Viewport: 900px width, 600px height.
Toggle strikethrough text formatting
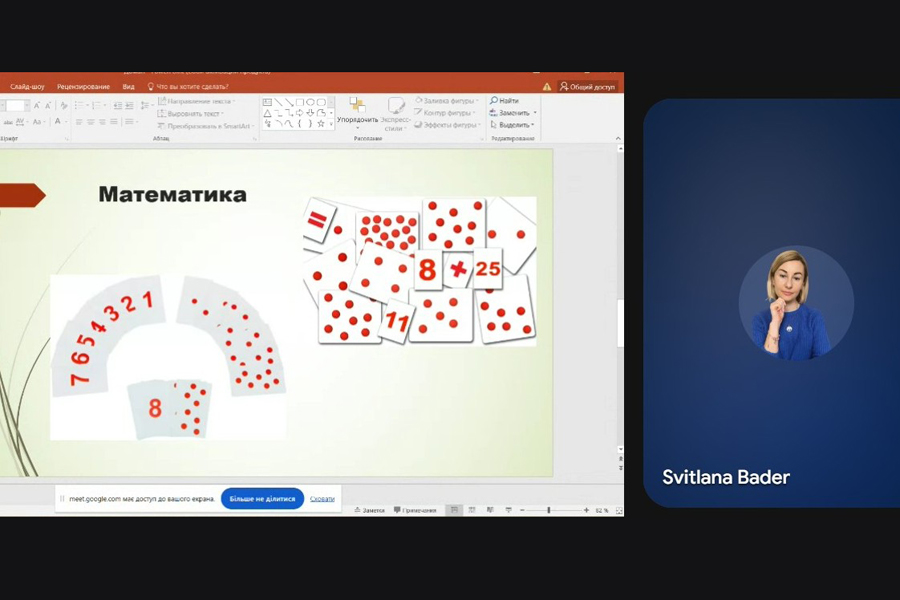point(9,122)
